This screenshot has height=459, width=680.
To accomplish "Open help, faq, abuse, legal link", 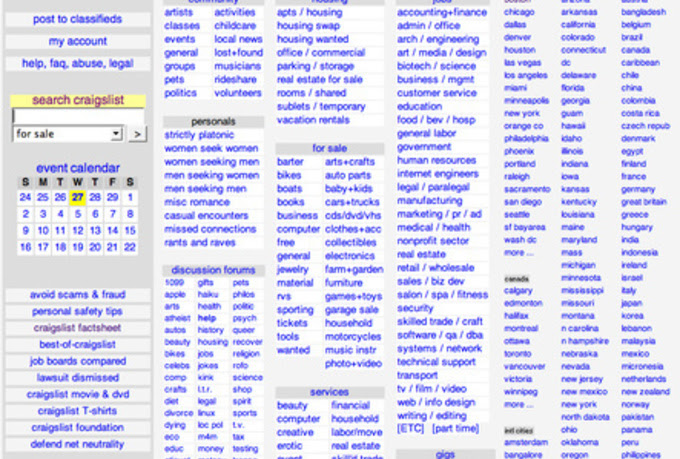I will [x=78, y=63].
